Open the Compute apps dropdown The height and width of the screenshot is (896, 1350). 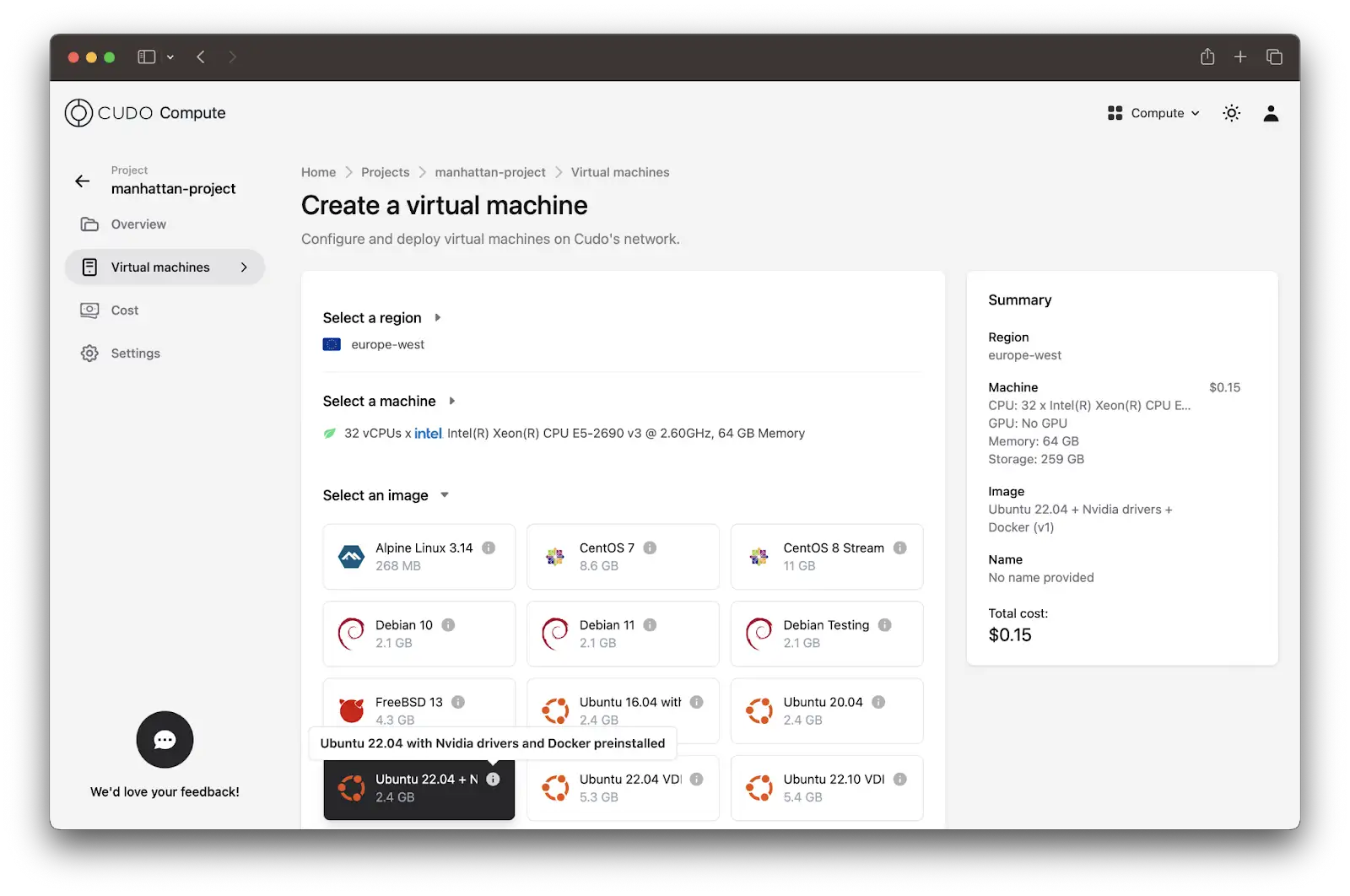pyautogui.click(x=1153, y=113)
